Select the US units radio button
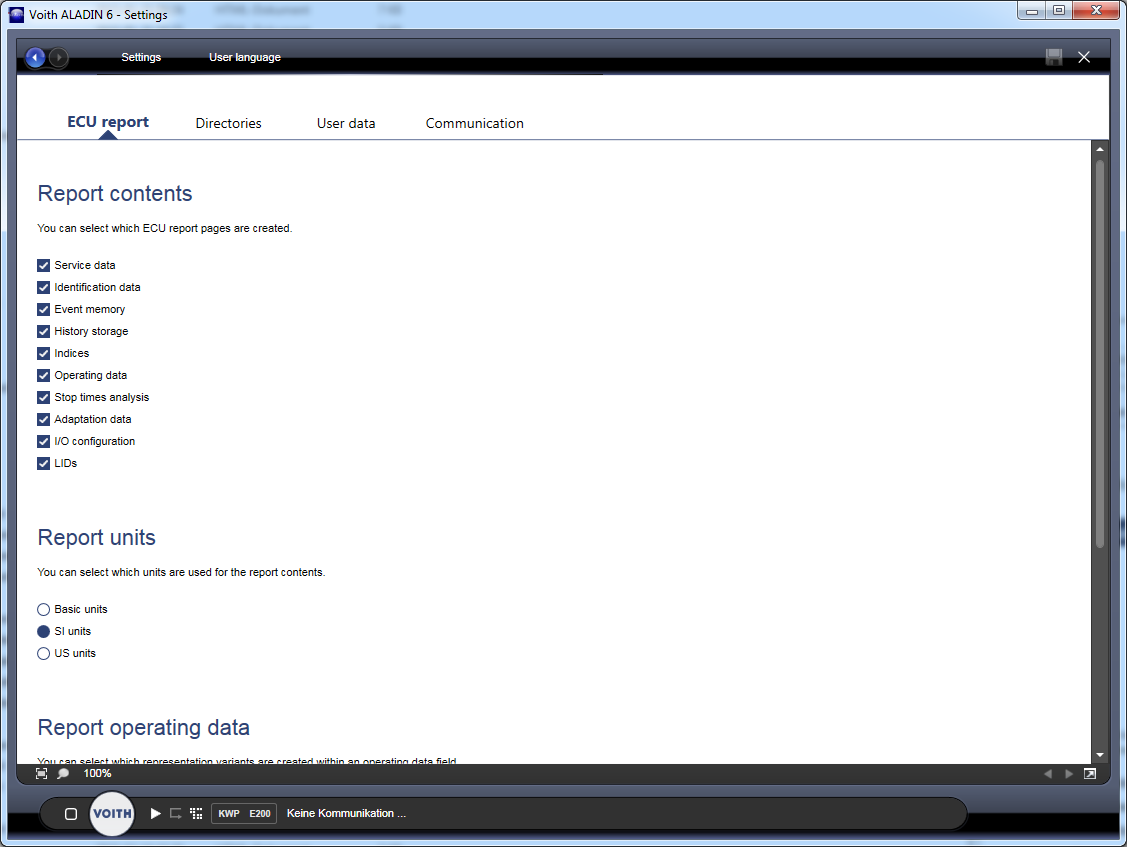Image resolution: width=1127 pixels, height=847 pixels. [x=44, y=654]
